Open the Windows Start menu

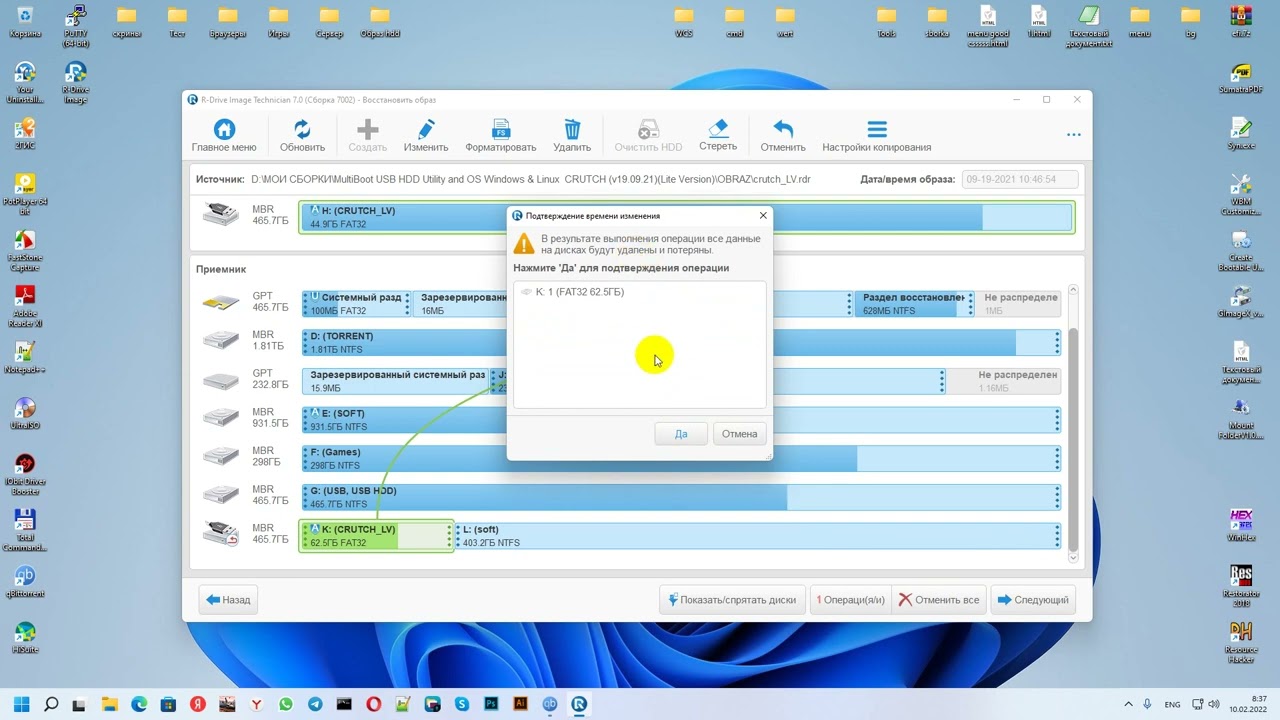pyautogui.click(x=22, y=704)
